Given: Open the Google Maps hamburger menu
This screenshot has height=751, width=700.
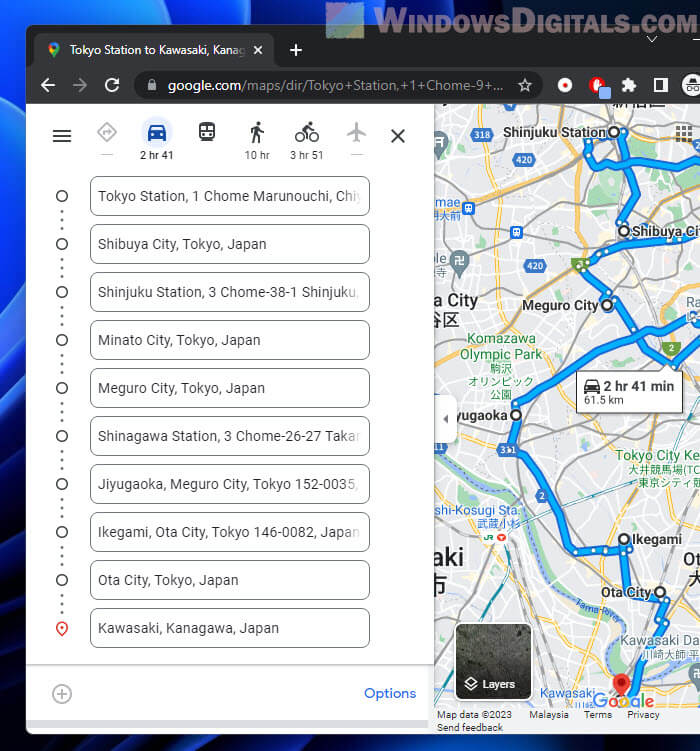Looking at the screenshot, I should (x=62, y=136).
